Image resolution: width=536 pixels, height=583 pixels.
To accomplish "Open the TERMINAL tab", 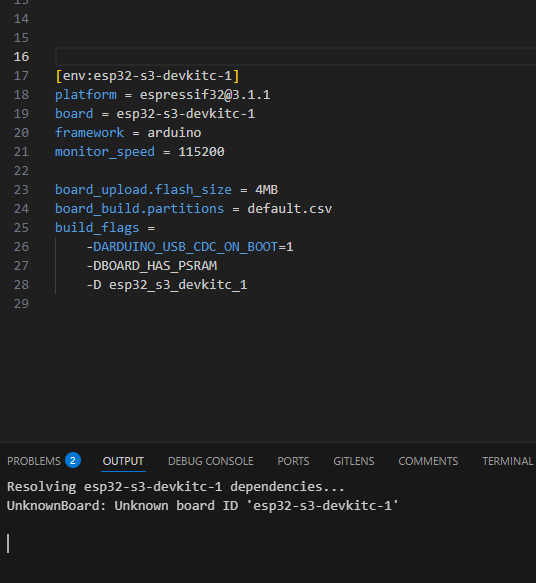I will coord(507,461).
